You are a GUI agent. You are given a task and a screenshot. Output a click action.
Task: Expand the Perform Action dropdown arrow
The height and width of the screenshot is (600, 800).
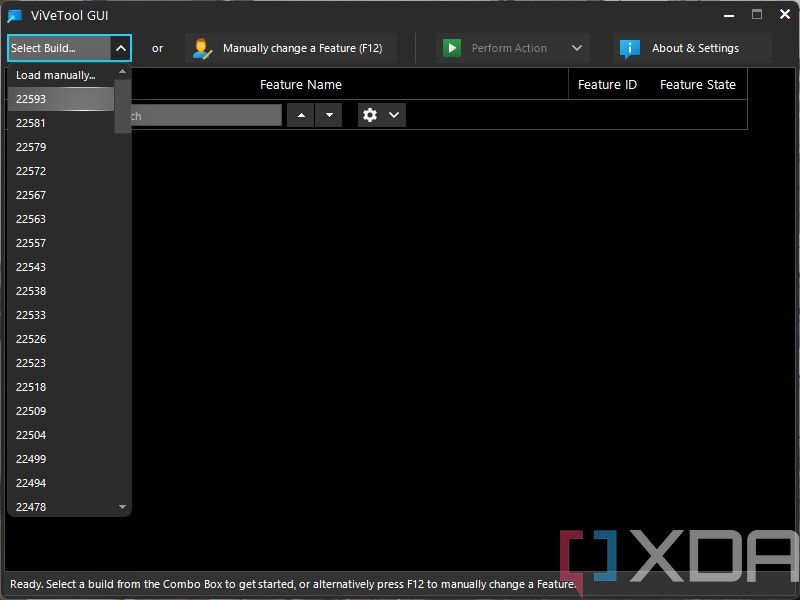pyautogui.click(x=577, y=48)
